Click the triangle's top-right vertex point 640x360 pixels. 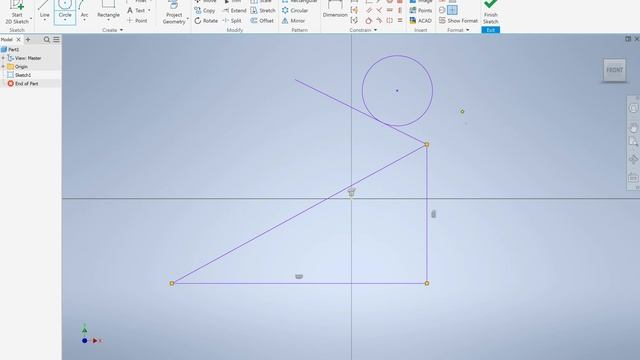point(427,144)
